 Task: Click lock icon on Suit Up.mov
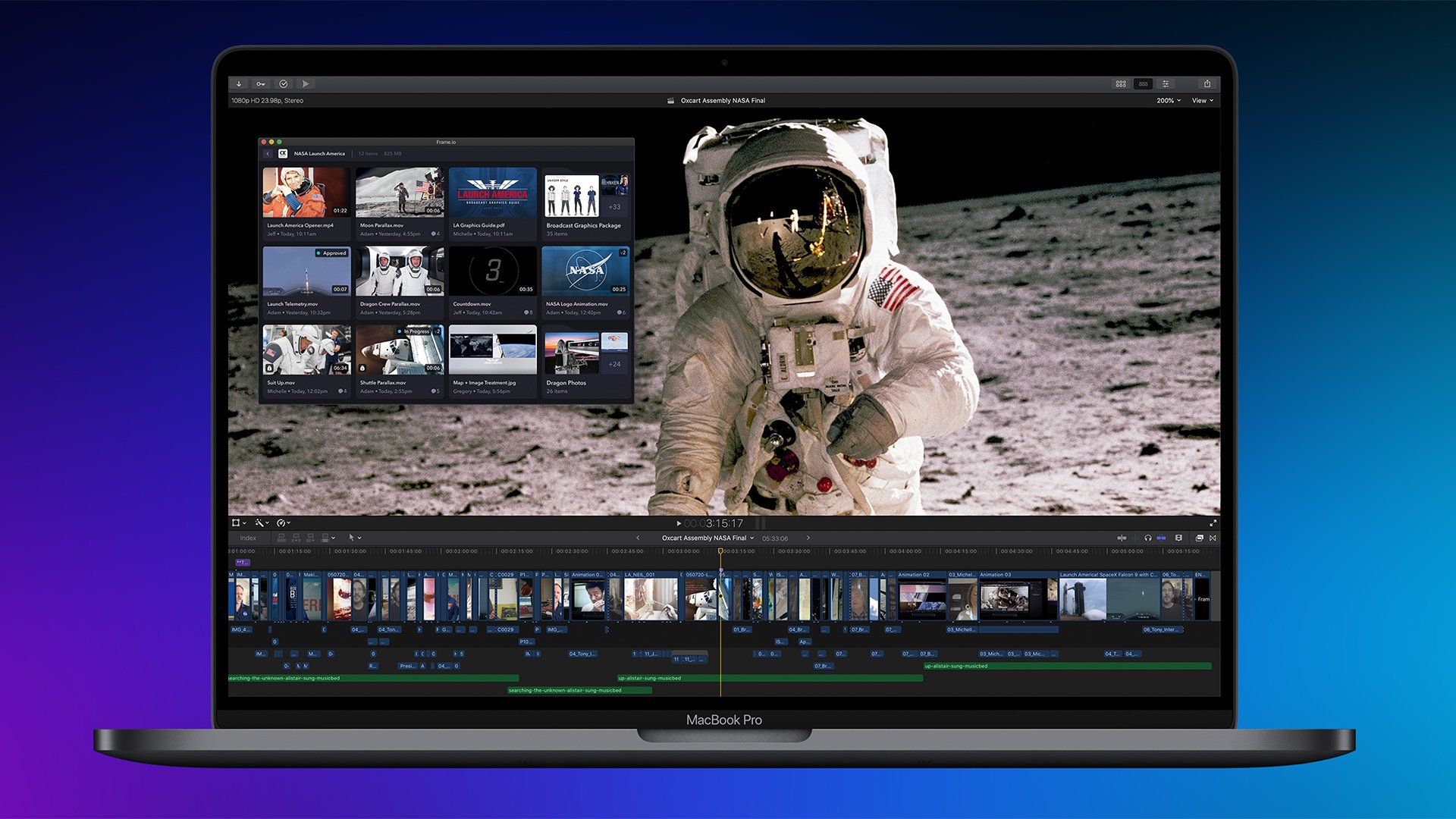click(269, 368)
